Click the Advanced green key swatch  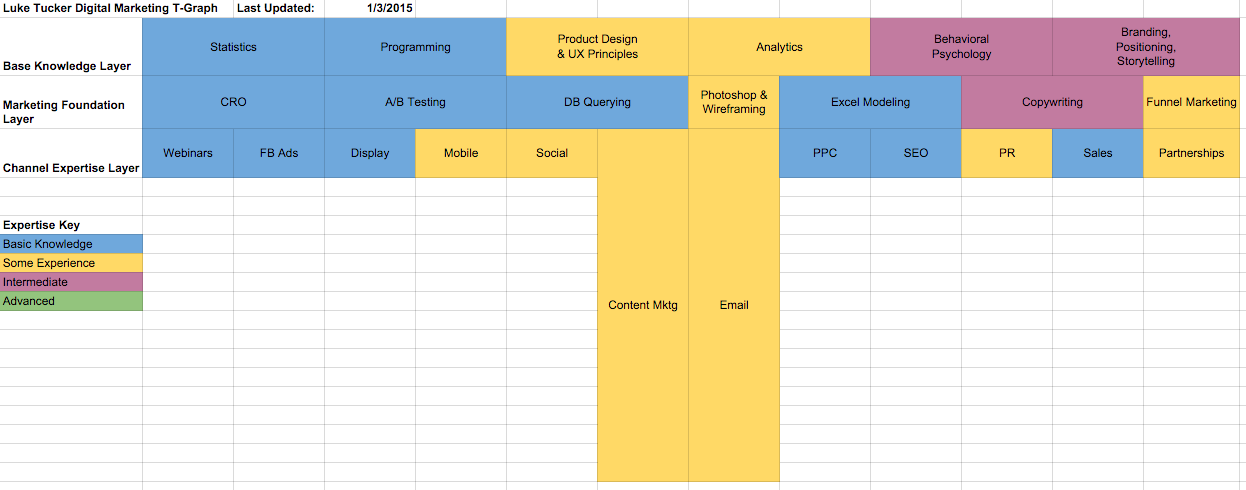pos(71,301)
